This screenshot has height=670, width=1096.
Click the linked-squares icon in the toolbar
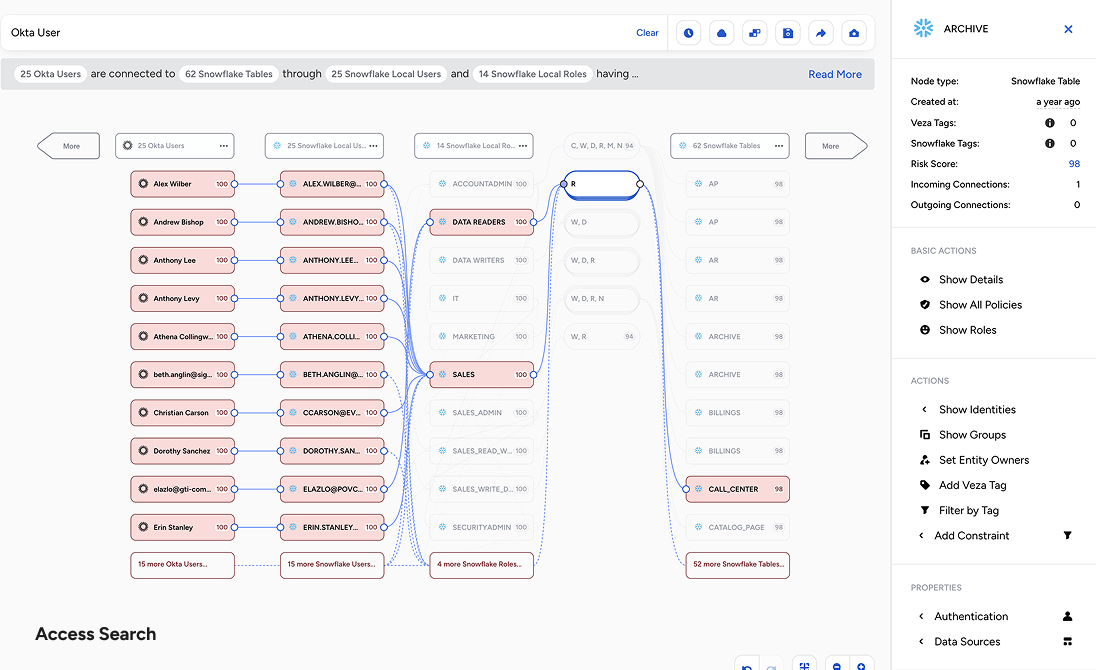point(754,33)
